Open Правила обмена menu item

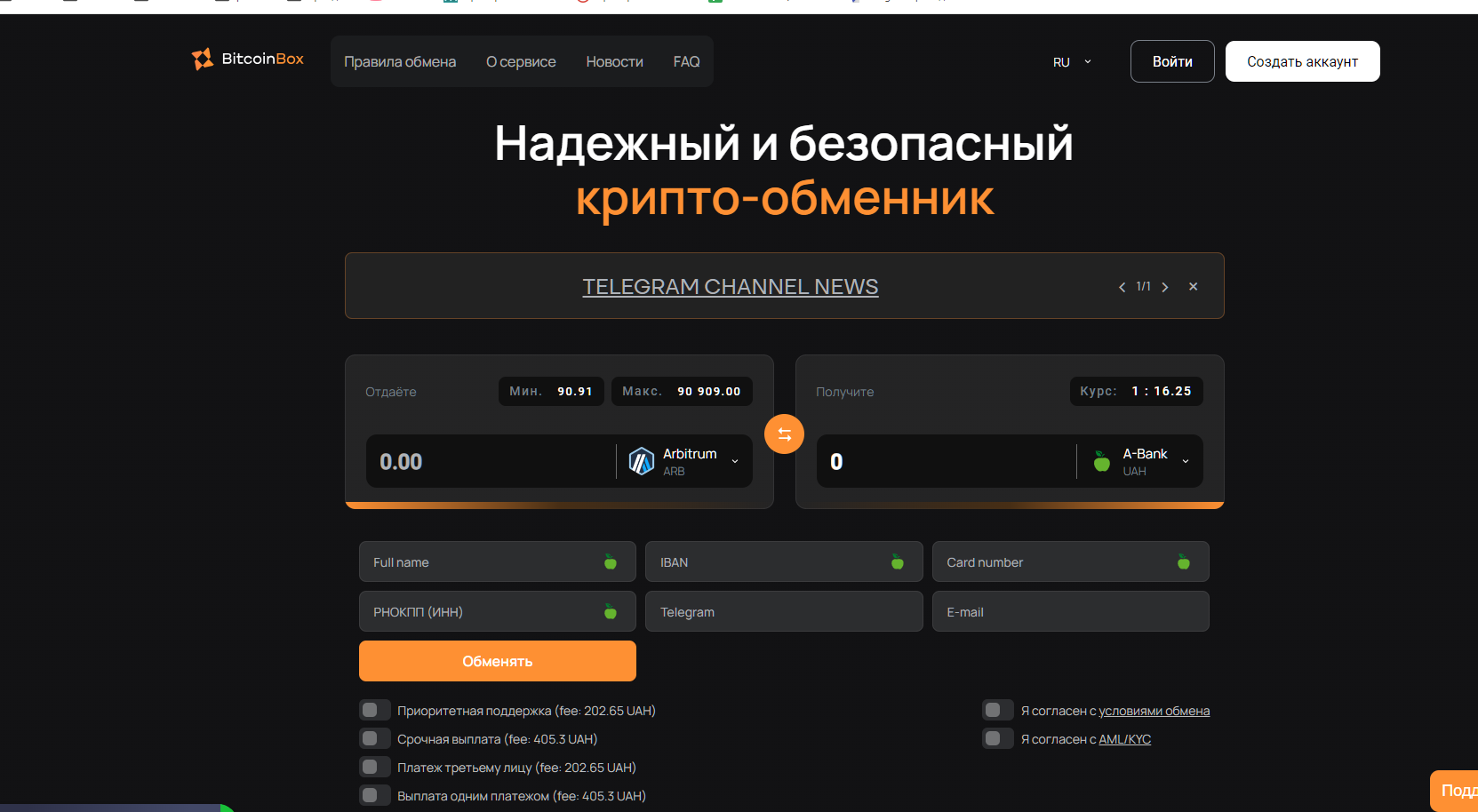click(400, 61)
